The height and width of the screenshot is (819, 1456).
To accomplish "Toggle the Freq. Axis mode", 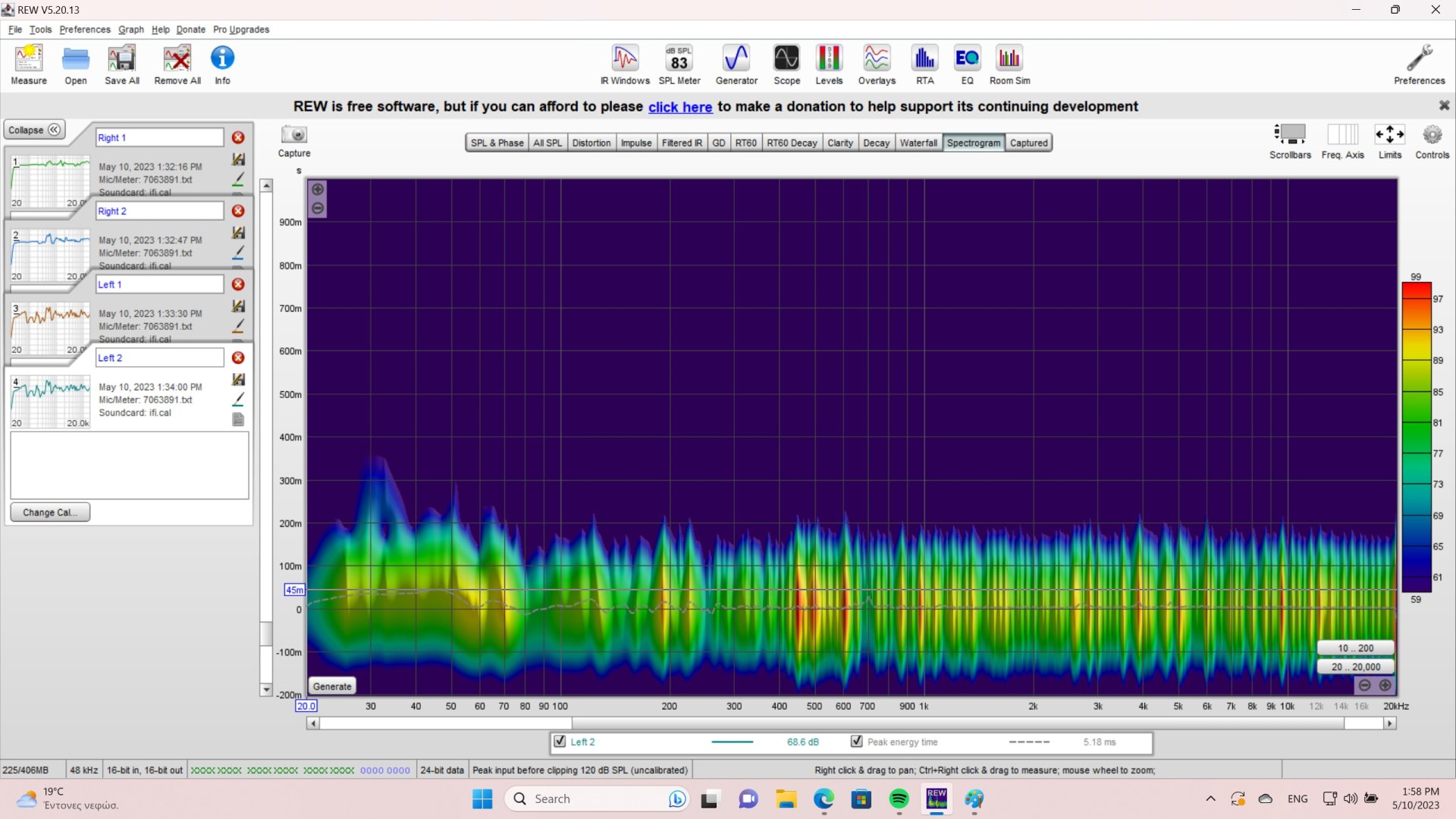I will [x=1342, y=141].
